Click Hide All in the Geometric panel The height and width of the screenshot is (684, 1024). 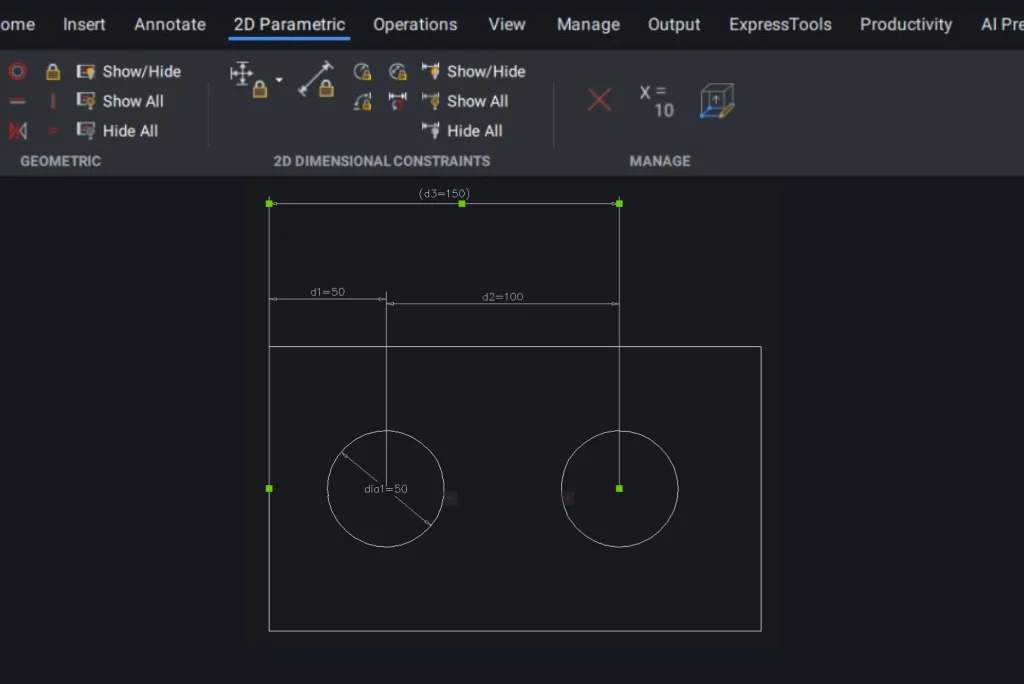[x=118, y=131]
